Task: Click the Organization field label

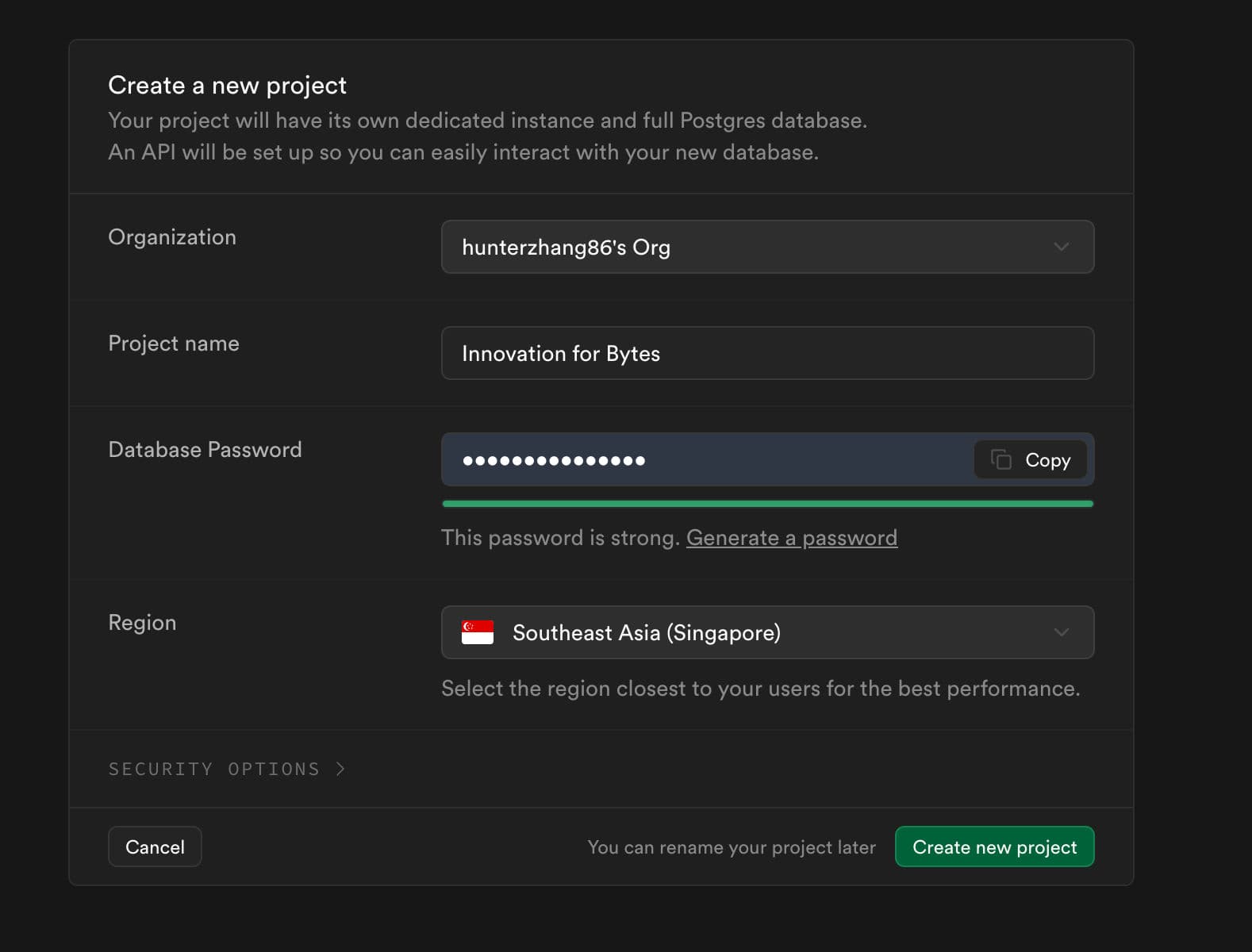Action: pos(172,237)
